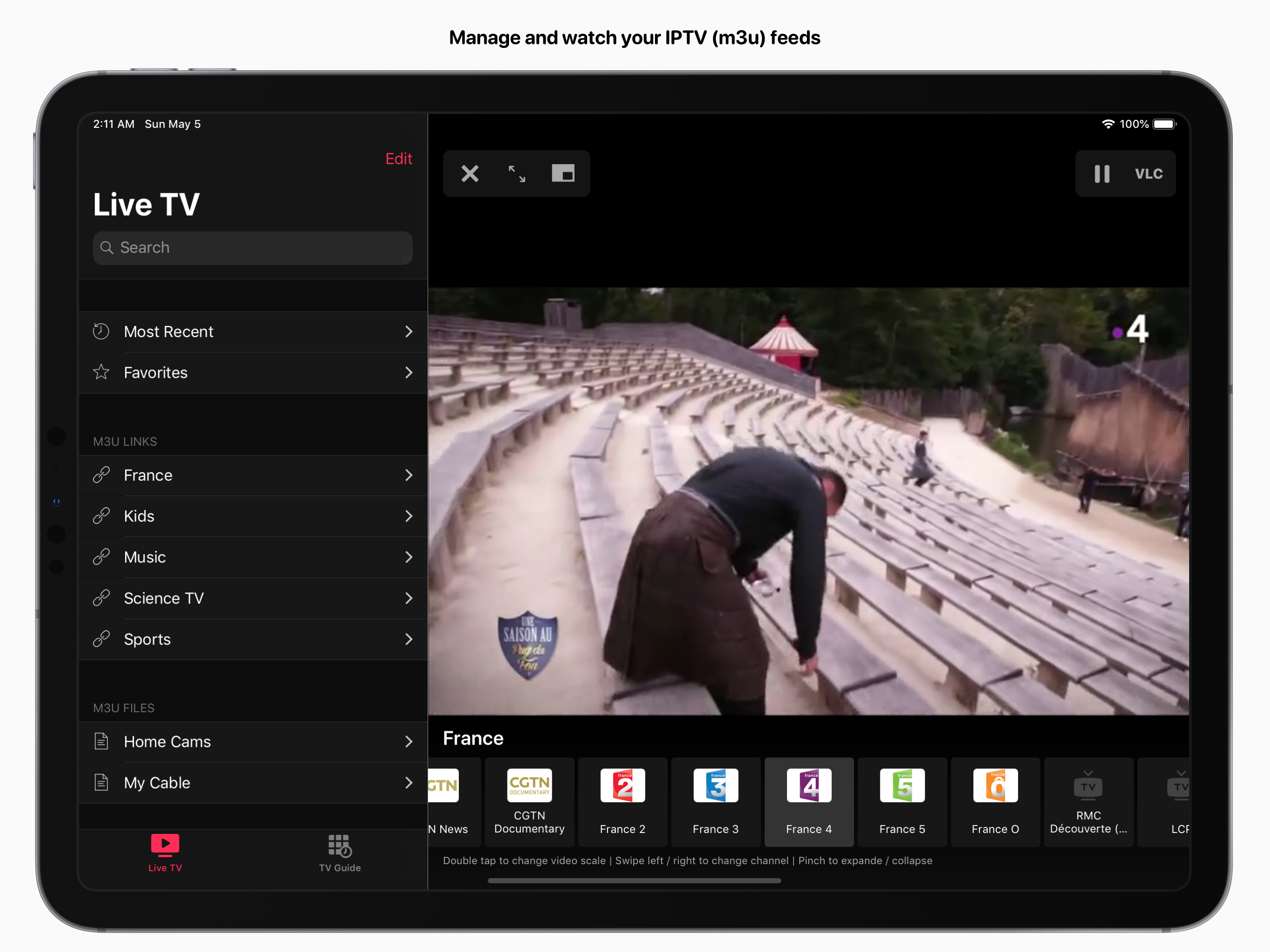Open RMC Découverte channel tile
Screen dimensions: 1270x952
pyautogui.click(x=1088, y=801)
